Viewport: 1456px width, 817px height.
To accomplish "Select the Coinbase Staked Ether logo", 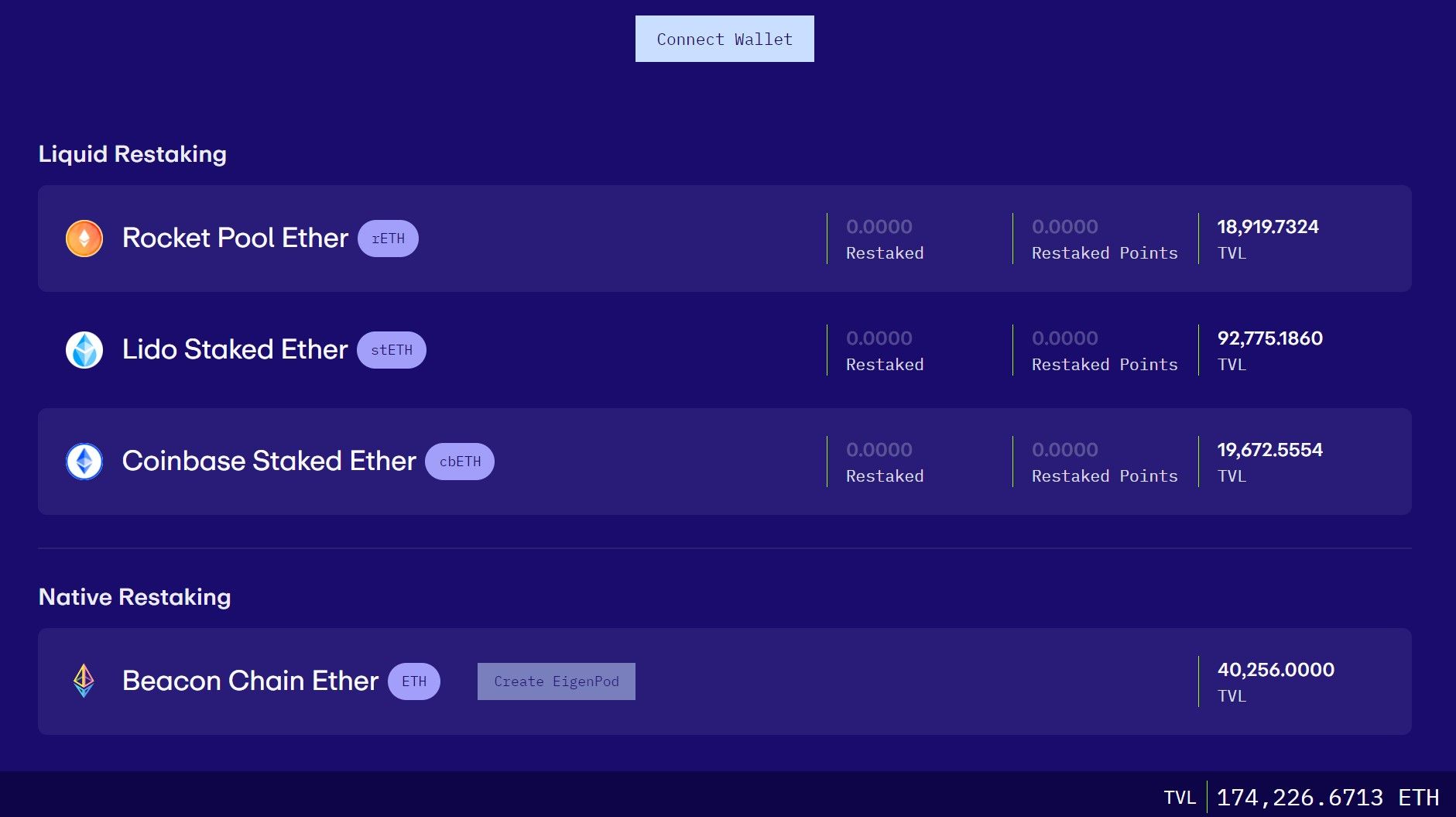I will (84, 461).
